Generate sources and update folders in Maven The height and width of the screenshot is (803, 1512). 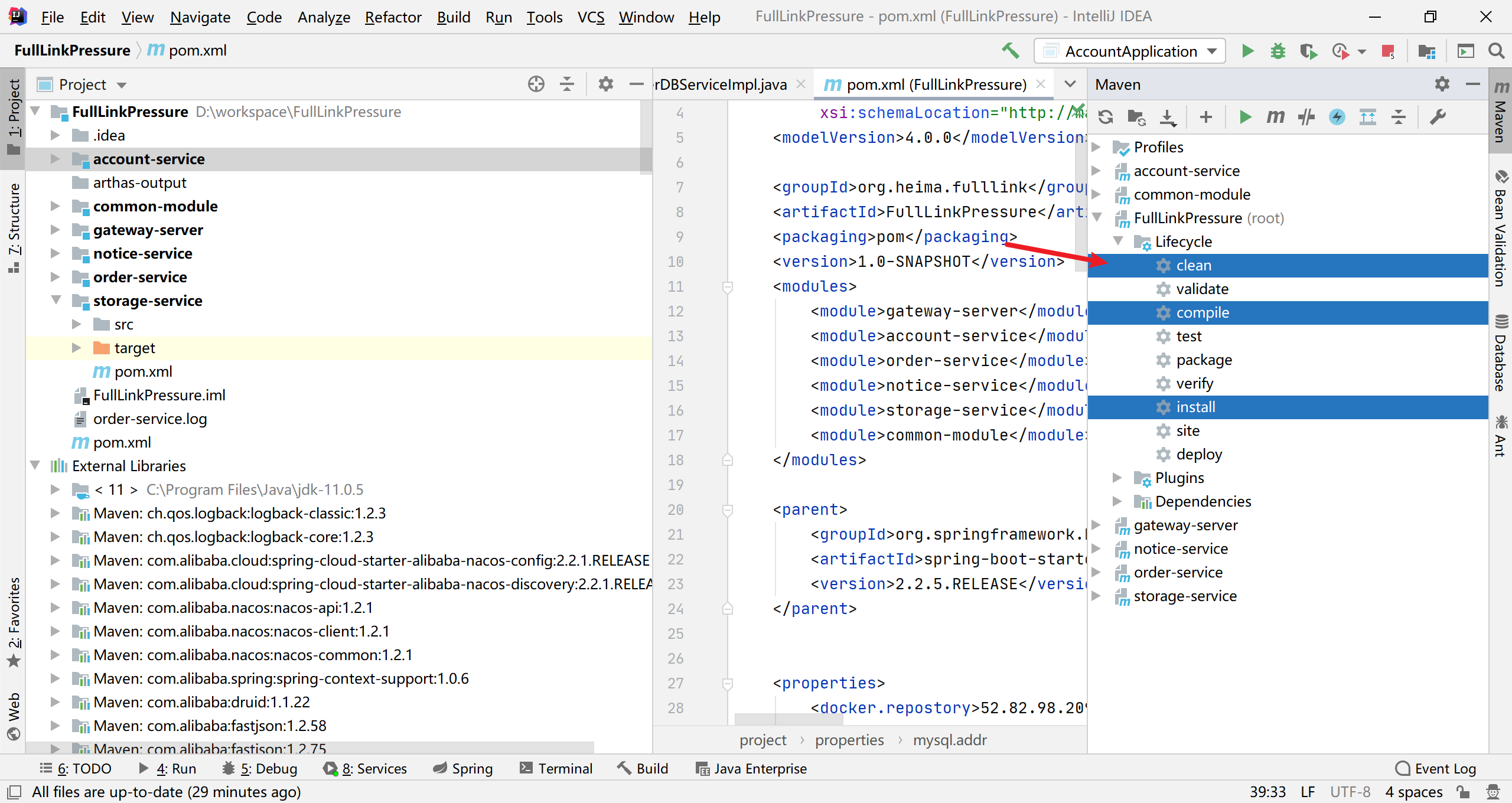(1136, 117)
